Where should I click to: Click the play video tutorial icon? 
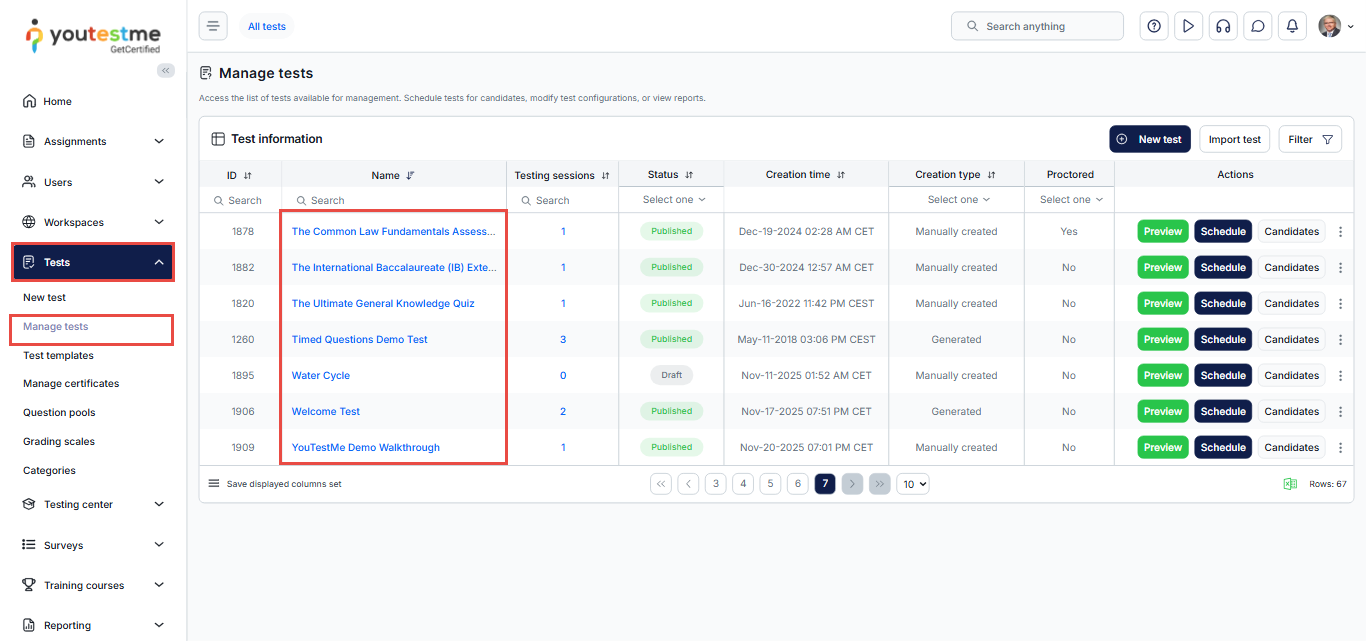1188,26
